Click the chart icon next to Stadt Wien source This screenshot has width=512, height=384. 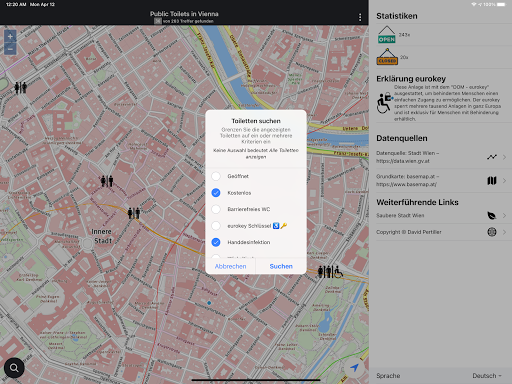(492, 157)
